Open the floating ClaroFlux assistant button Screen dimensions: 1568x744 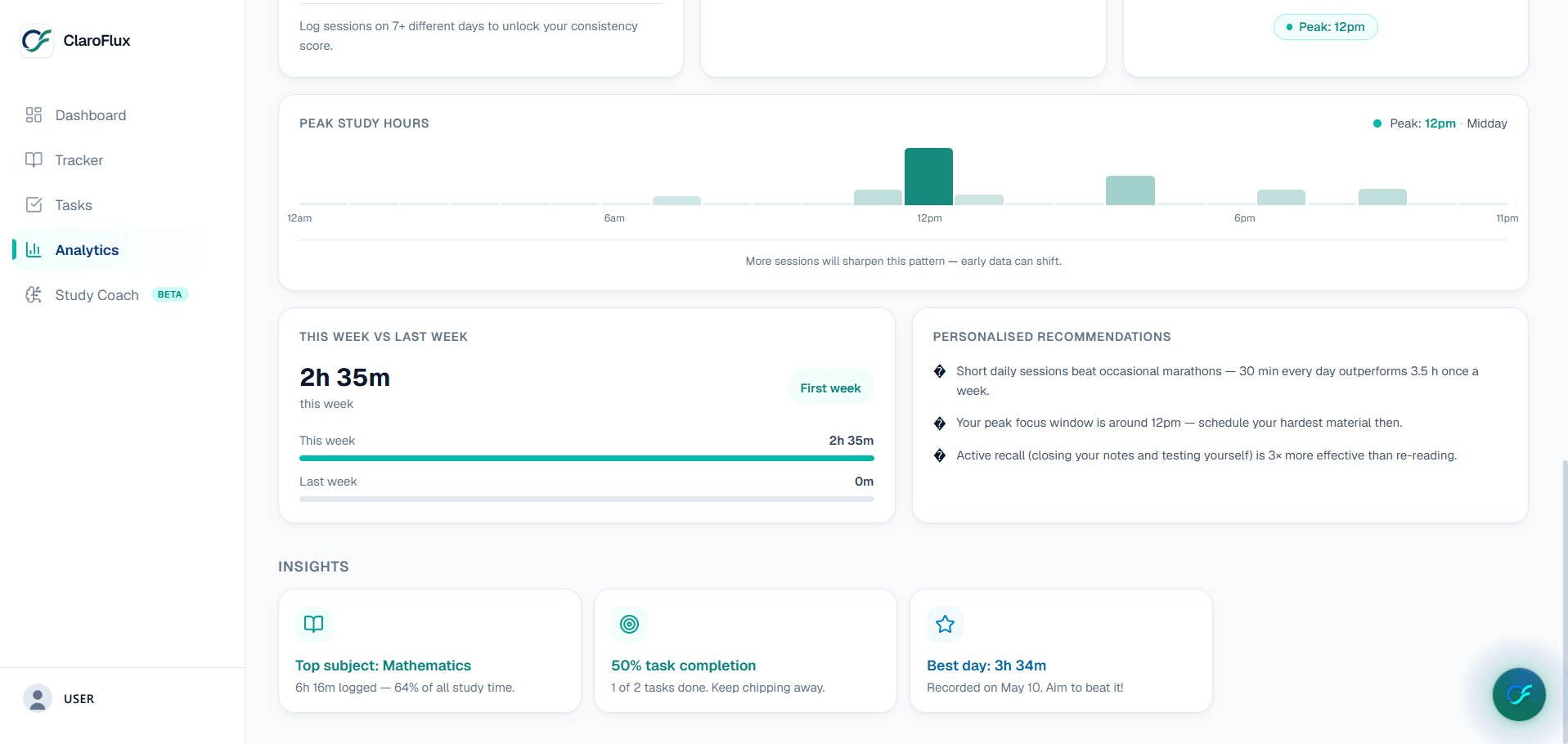point(1519,695)
